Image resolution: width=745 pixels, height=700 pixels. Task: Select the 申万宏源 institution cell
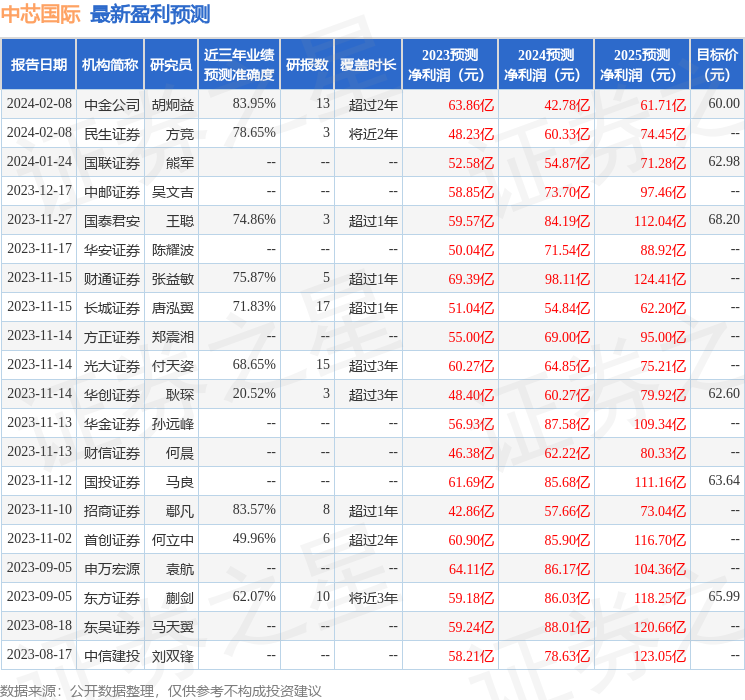[112, 569]
